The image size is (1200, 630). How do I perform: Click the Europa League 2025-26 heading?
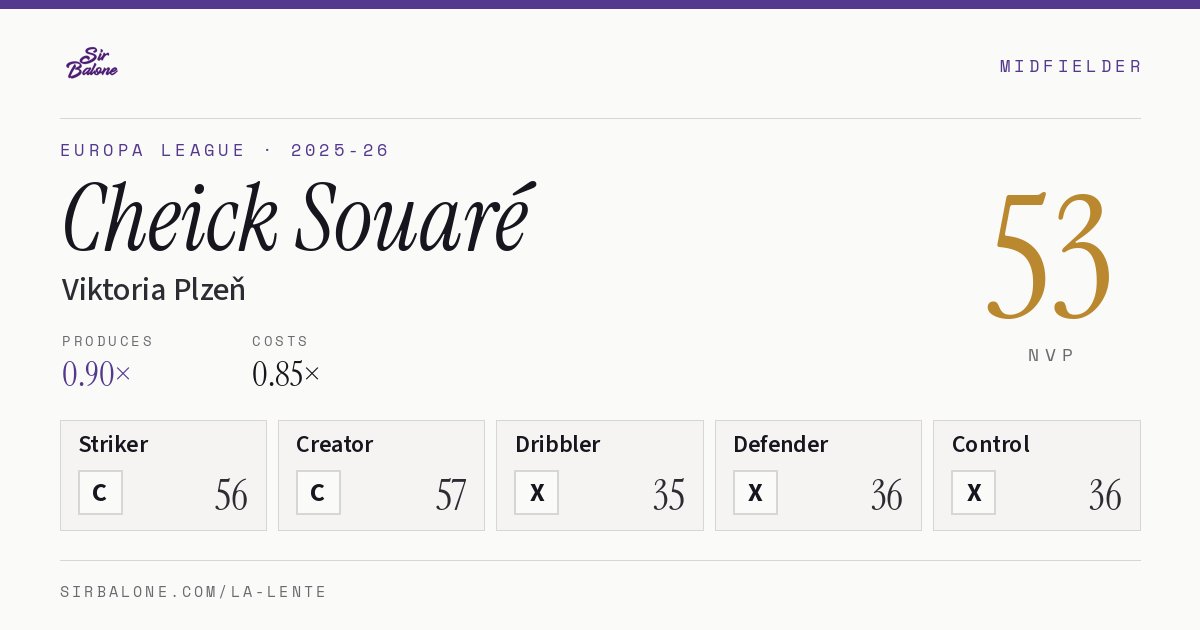click(x=225, y=150)
